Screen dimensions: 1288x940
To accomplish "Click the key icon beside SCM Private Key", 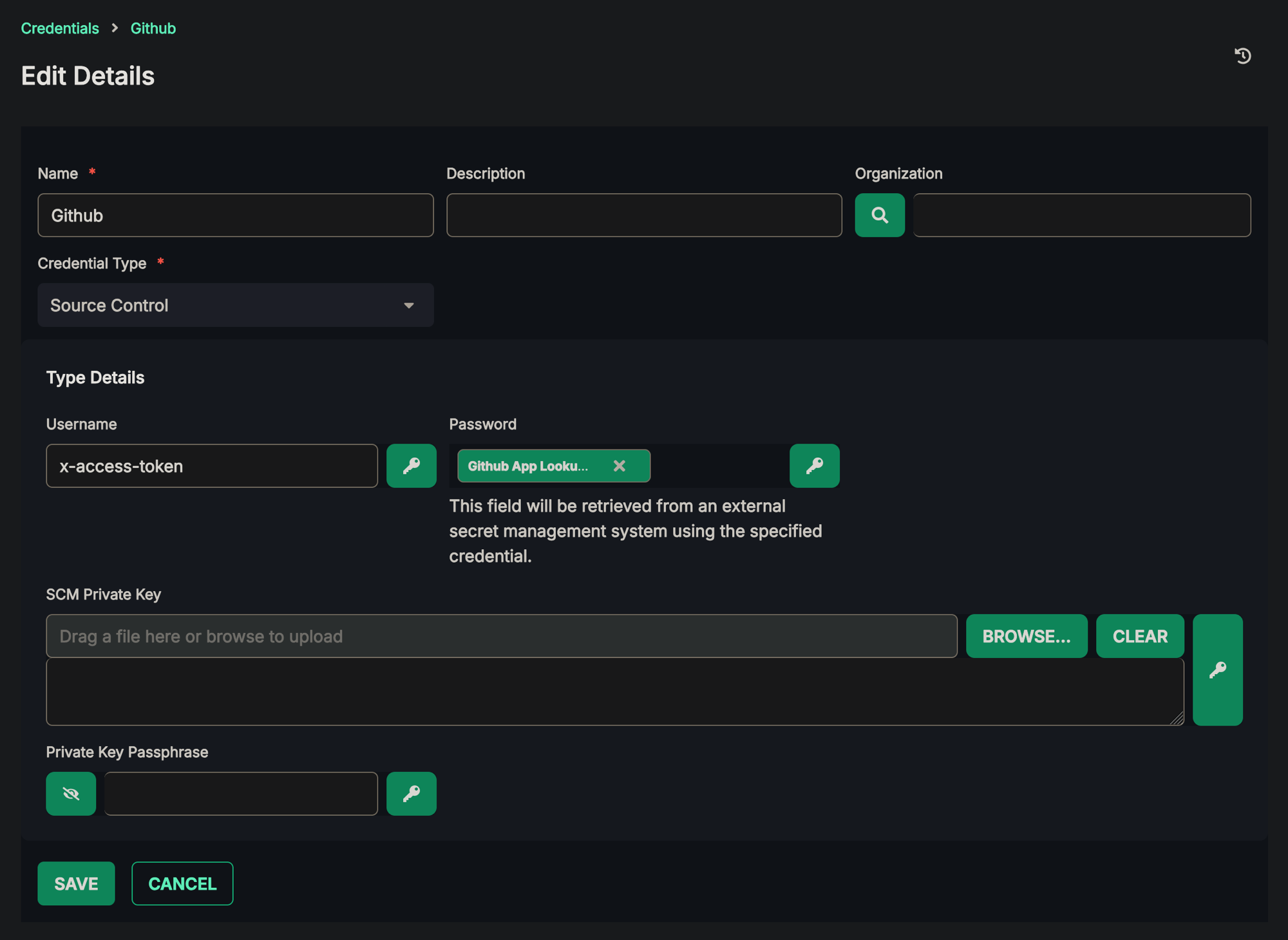I will coord(1217,670).
